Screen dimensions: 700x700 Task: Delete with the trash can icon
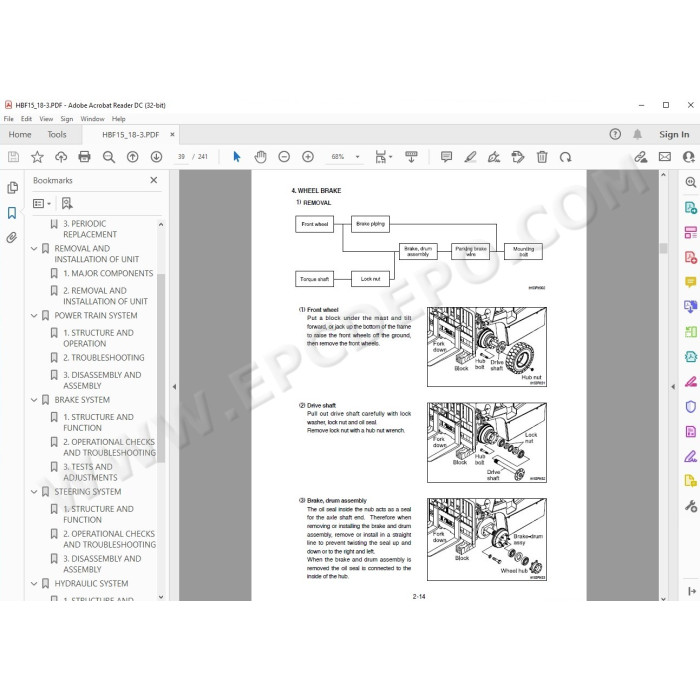tap(542, 157)
